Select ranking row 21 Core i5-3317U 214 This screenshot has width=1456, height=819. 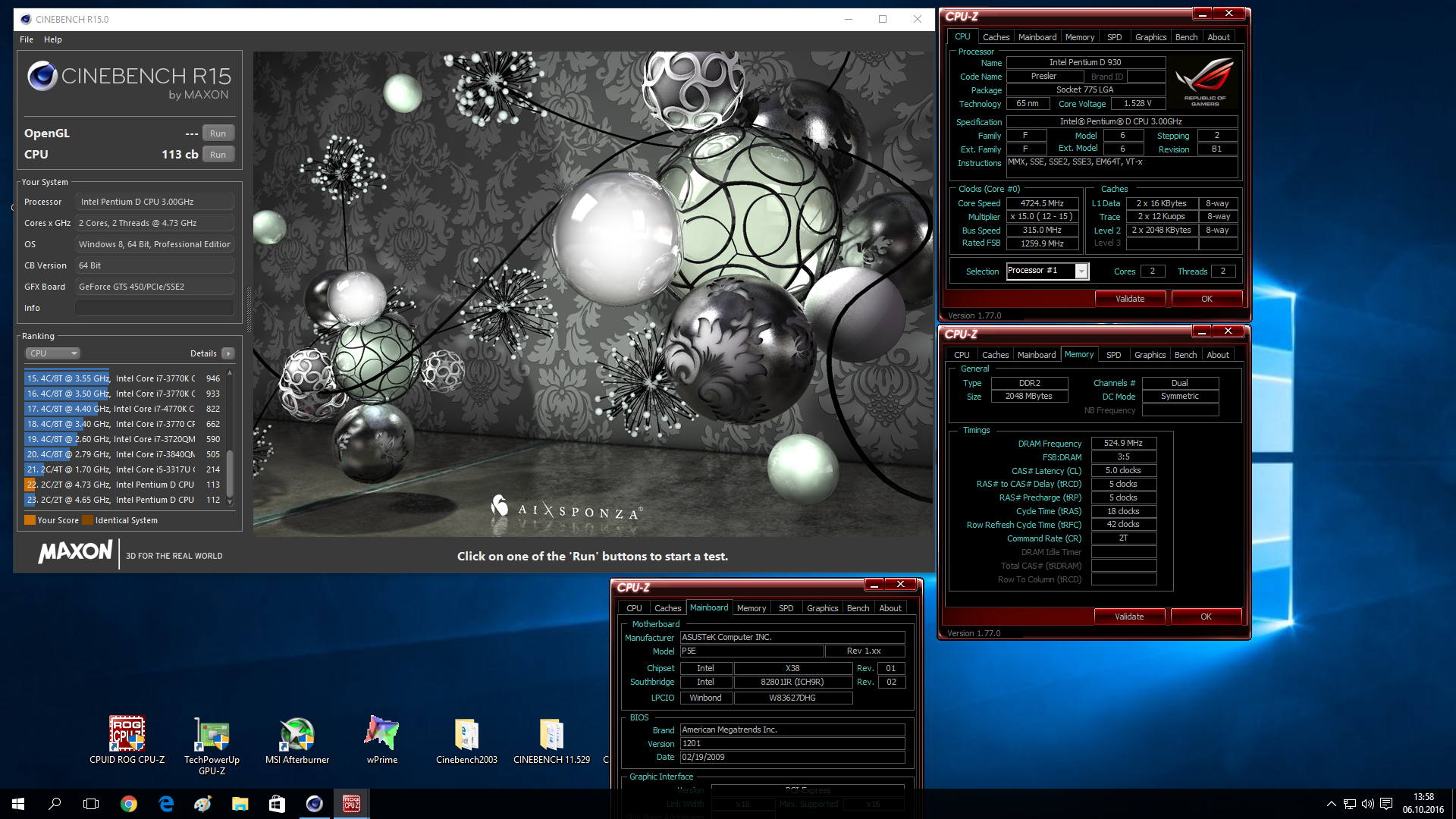(x=124, y=469)
